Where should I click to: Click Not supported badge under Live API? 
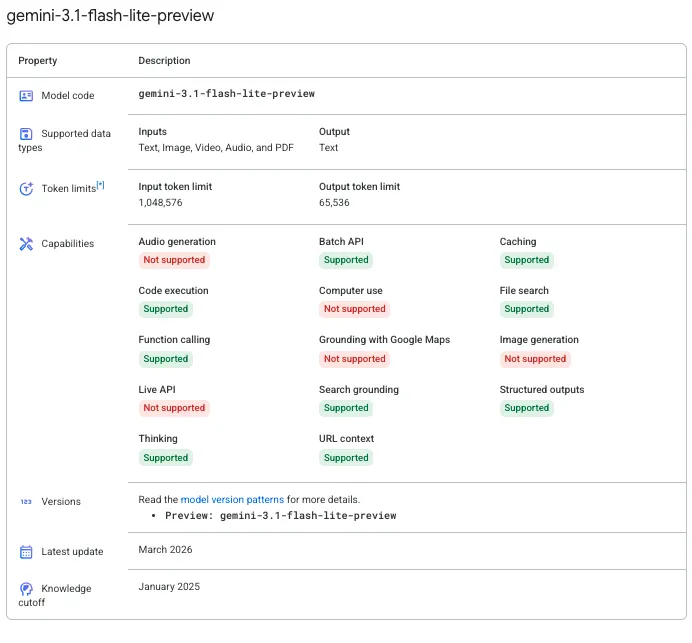(174, 408)
